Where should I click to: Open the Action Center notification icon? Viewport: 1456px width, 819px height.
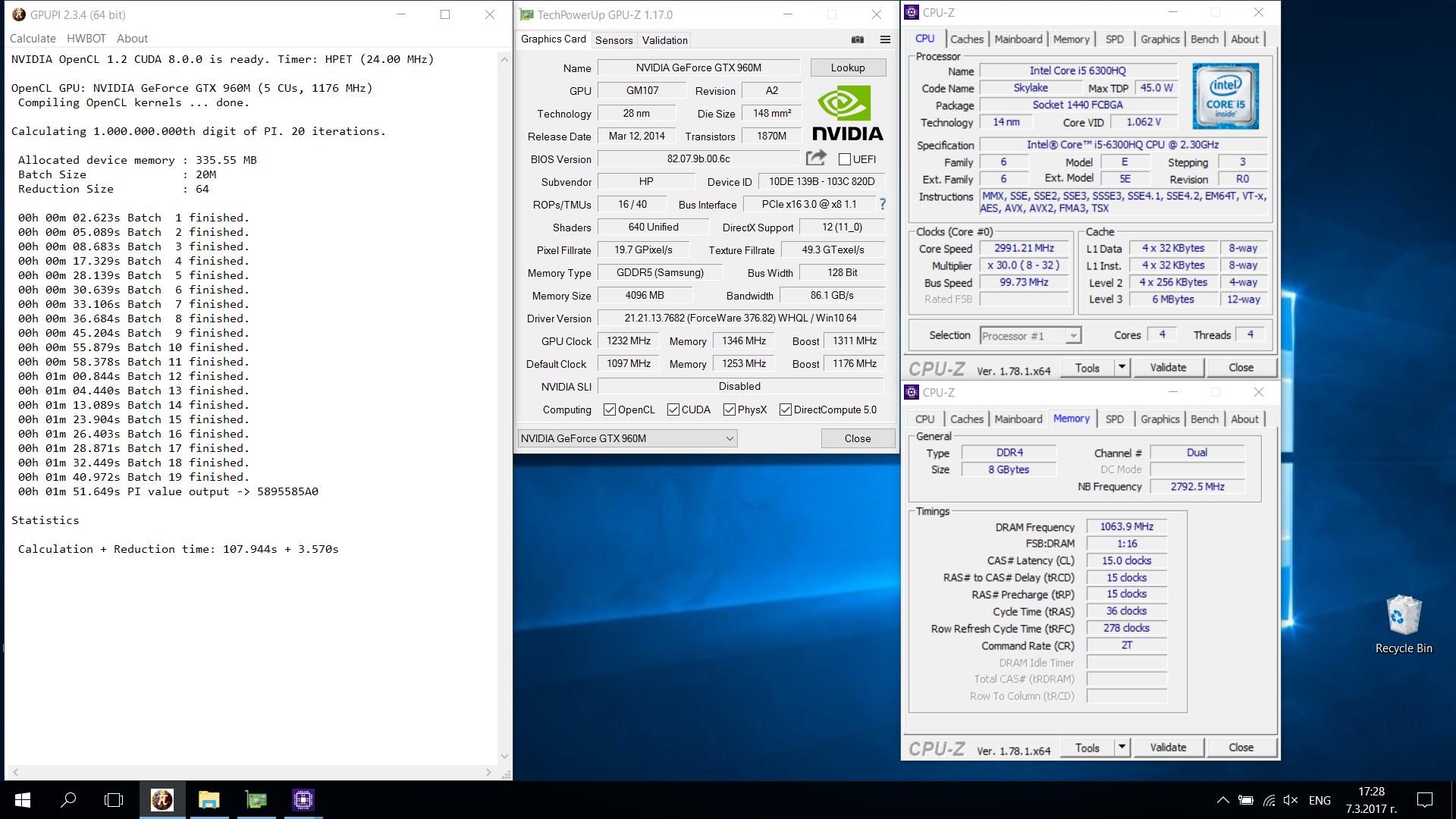pos(1425,800)
